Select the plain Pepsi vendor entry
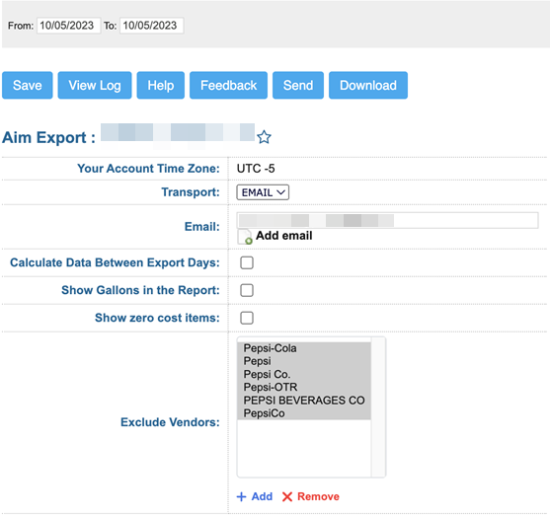 304,361
